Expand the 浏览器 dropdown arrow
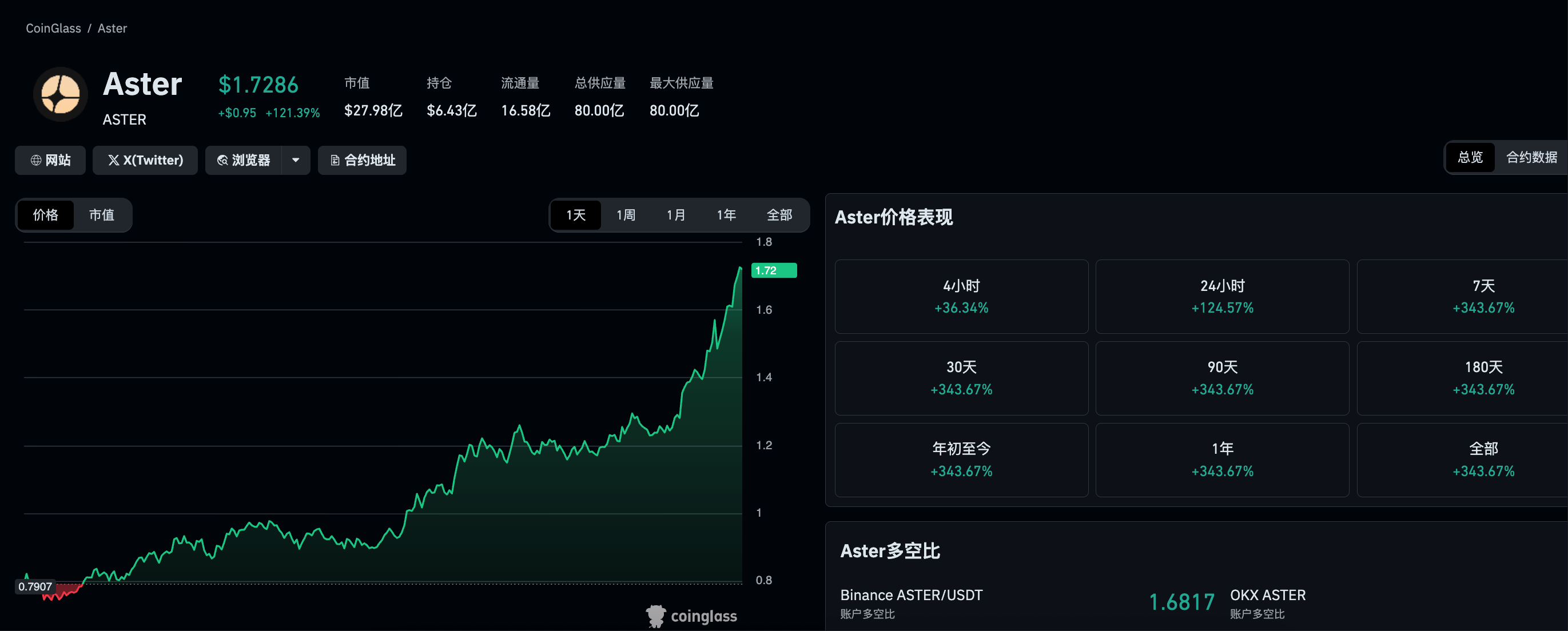Screen dimensions: 1568x631 pyautogui.click(x=296, y=160)
